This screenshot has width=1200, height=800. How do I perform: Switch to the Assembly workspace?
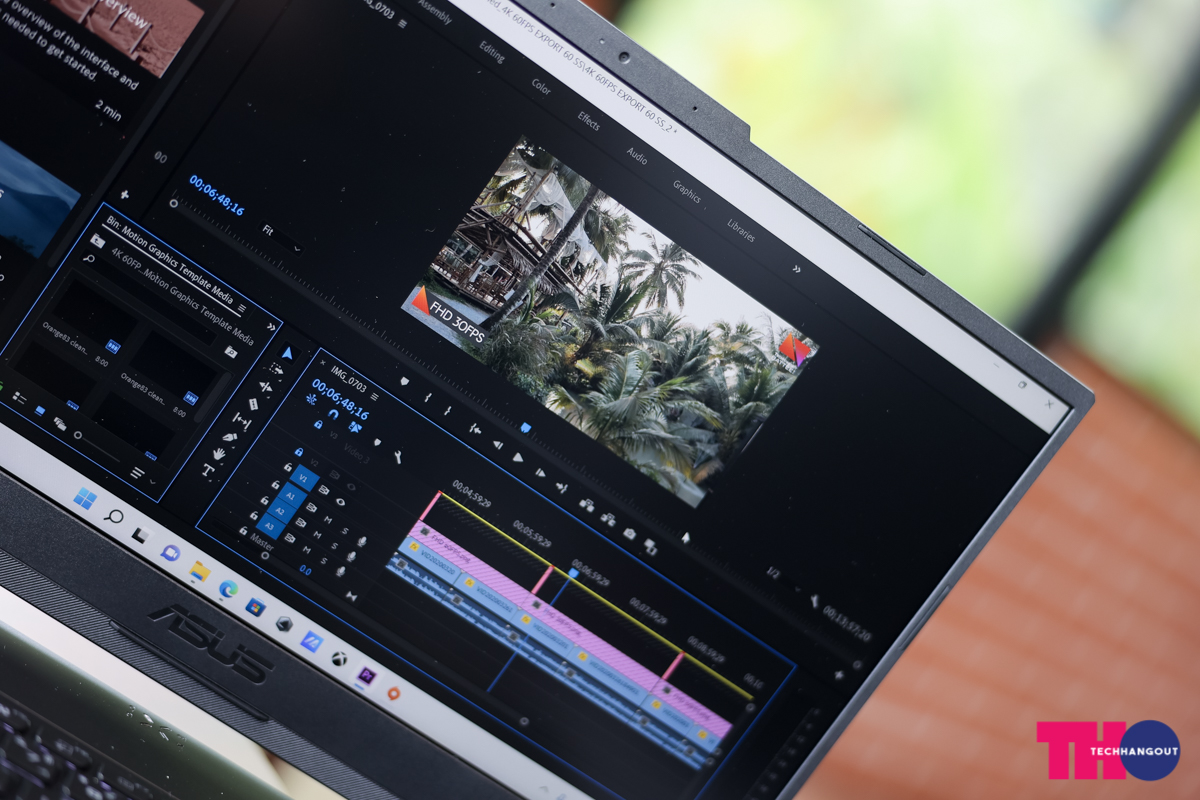click(x=435, y=11)
